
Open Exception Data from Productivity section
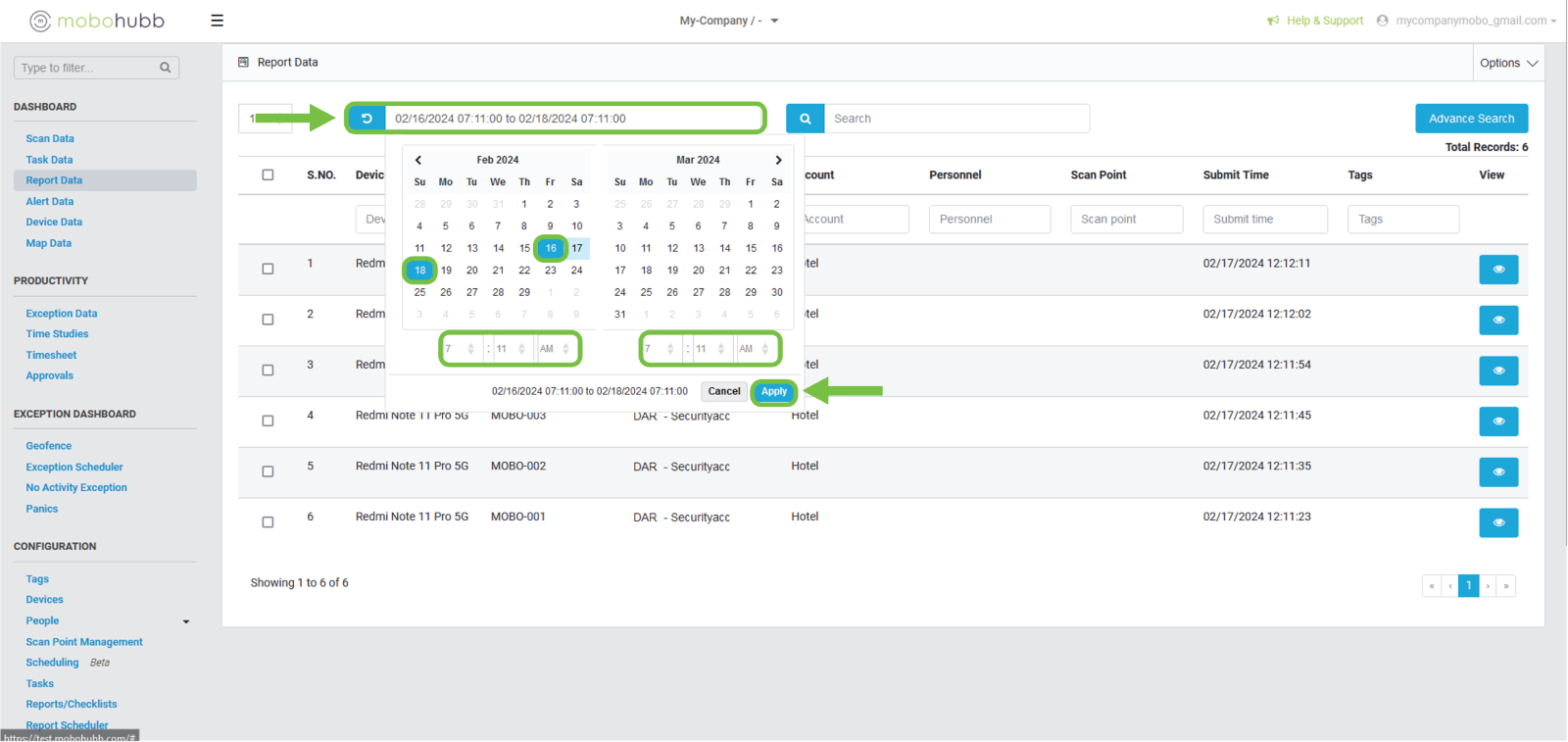(x=62, y=314)
